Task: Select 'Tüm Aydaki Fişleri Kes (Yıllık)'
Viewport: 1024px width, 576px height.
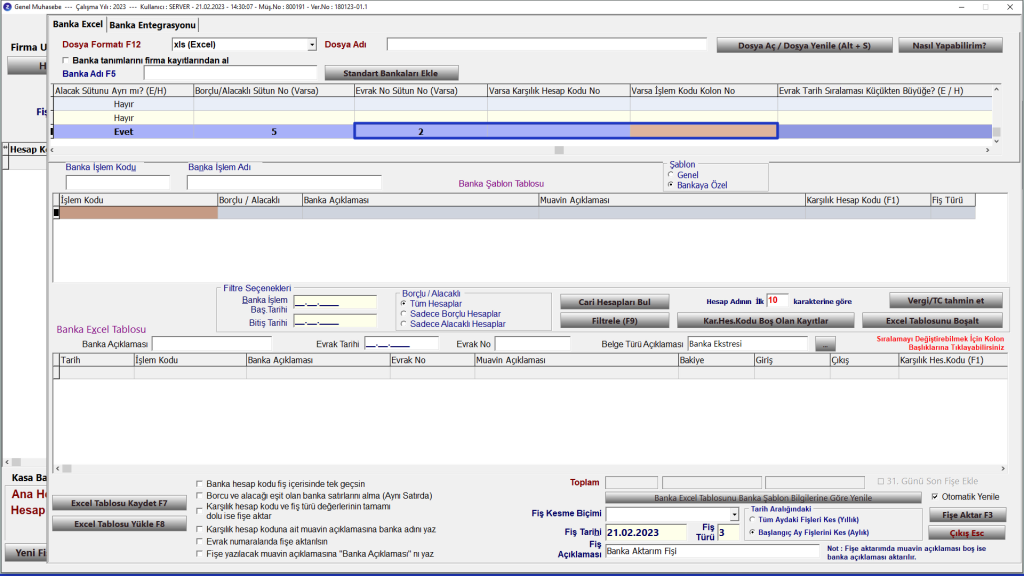Action: (x=752, y=520)
